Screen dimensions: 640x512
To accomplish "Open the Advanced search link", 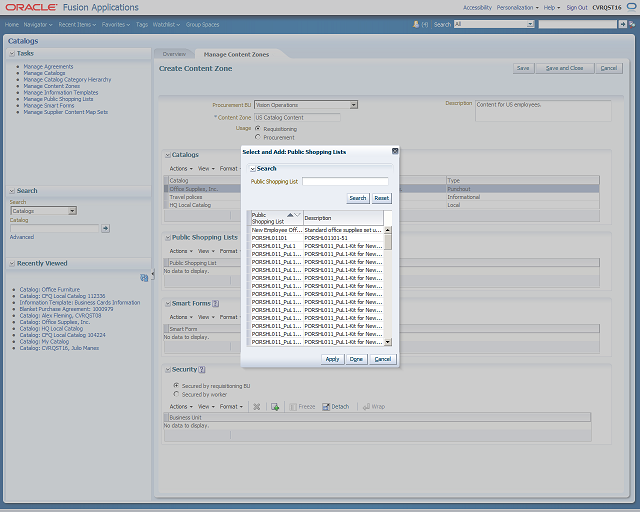I will click(x=22, y=237).
